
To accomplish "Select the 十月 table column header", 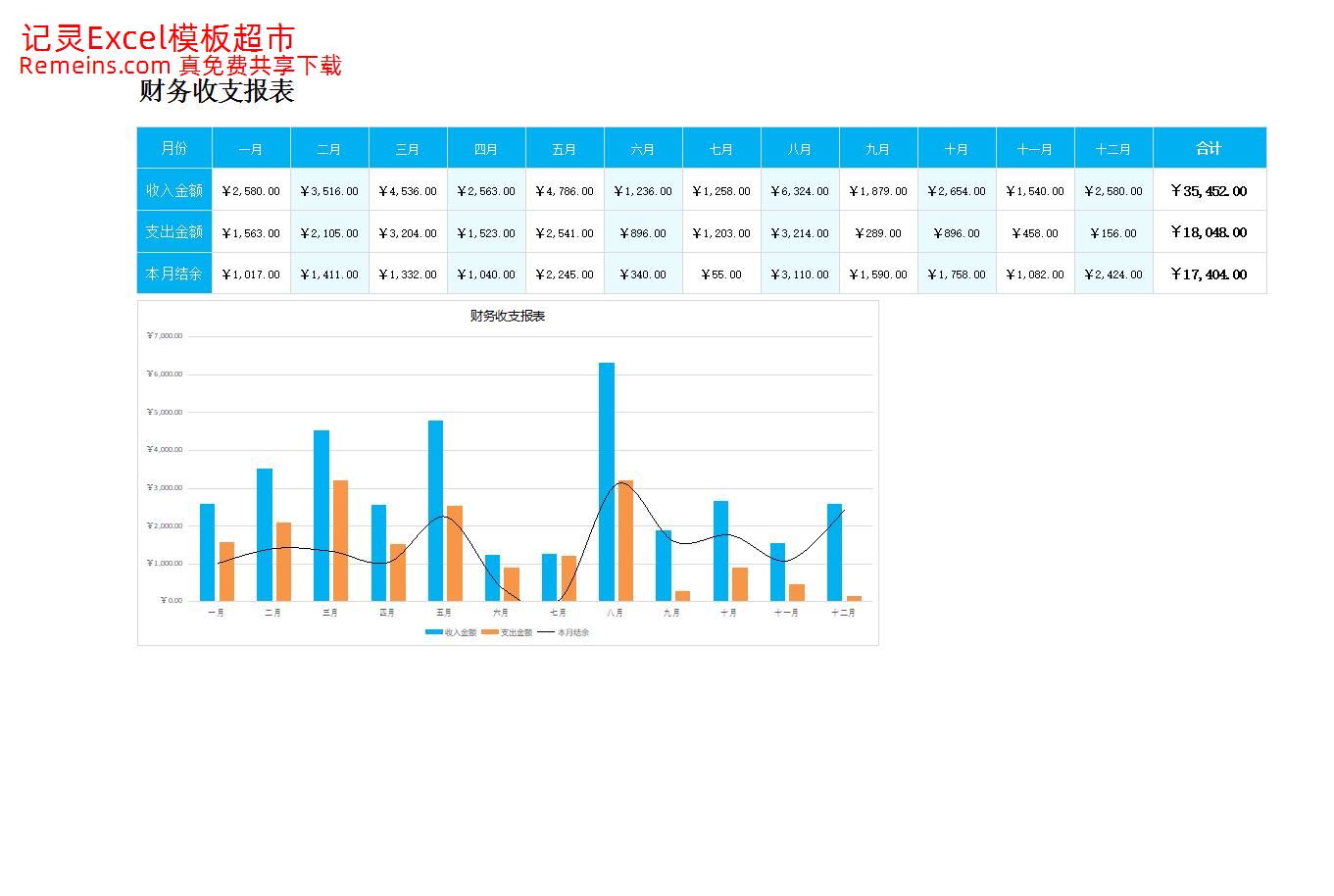I will point(957,148).
